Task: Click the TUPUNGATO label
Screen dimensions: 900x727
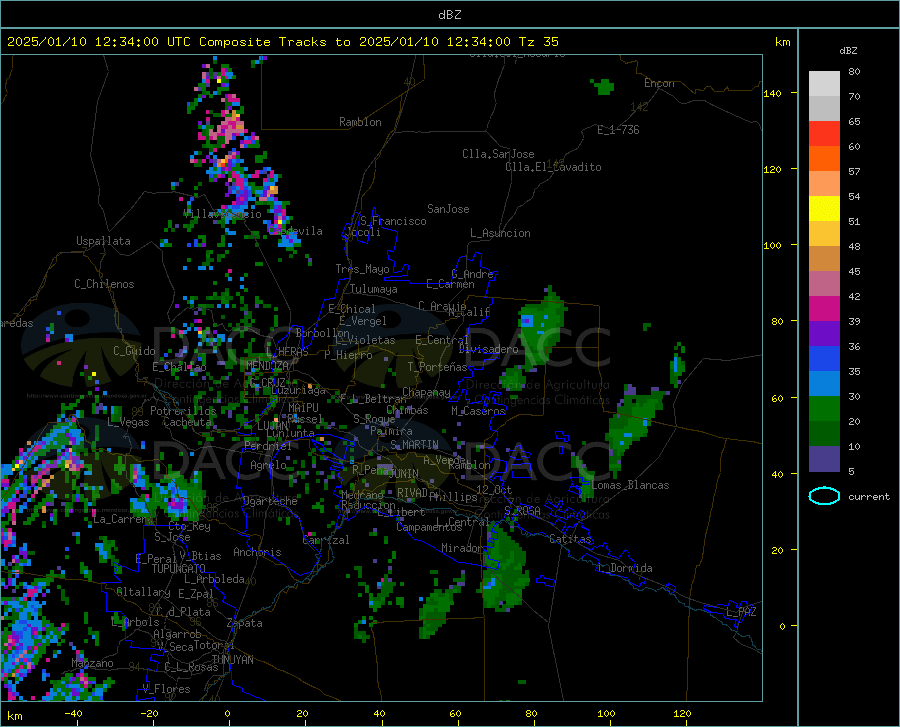Action: point(179,569)
